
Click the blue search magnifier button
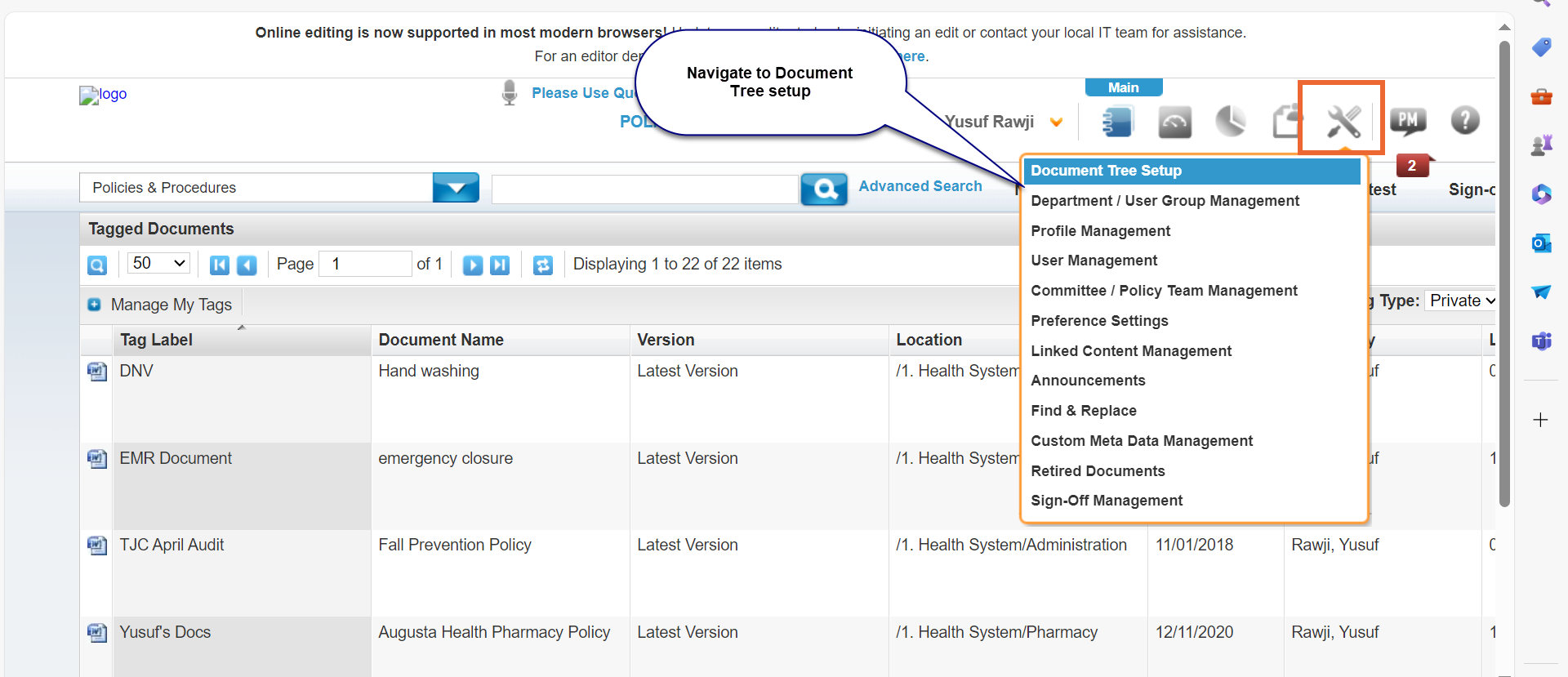[824, 189]
